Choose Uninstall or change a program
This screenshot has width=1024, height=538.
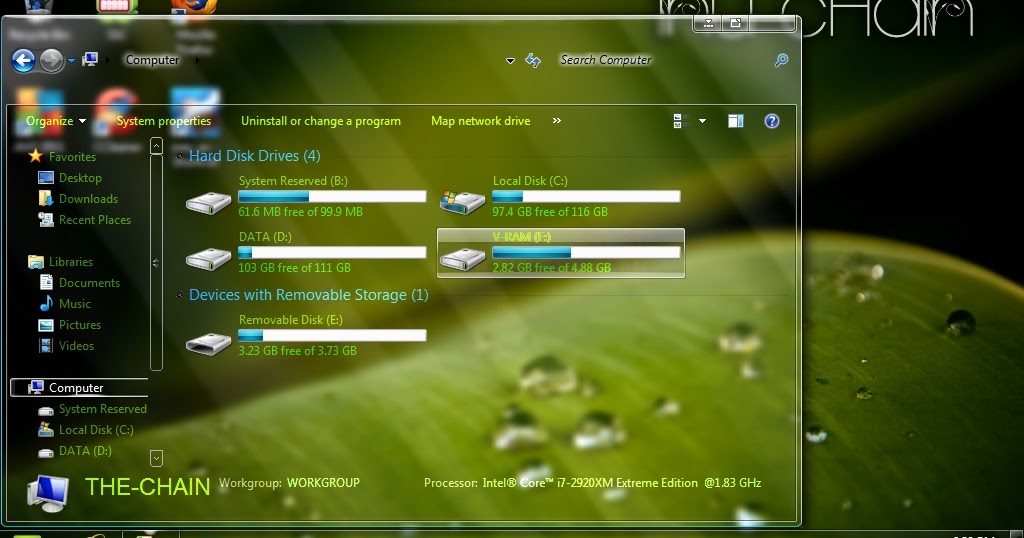321,121
